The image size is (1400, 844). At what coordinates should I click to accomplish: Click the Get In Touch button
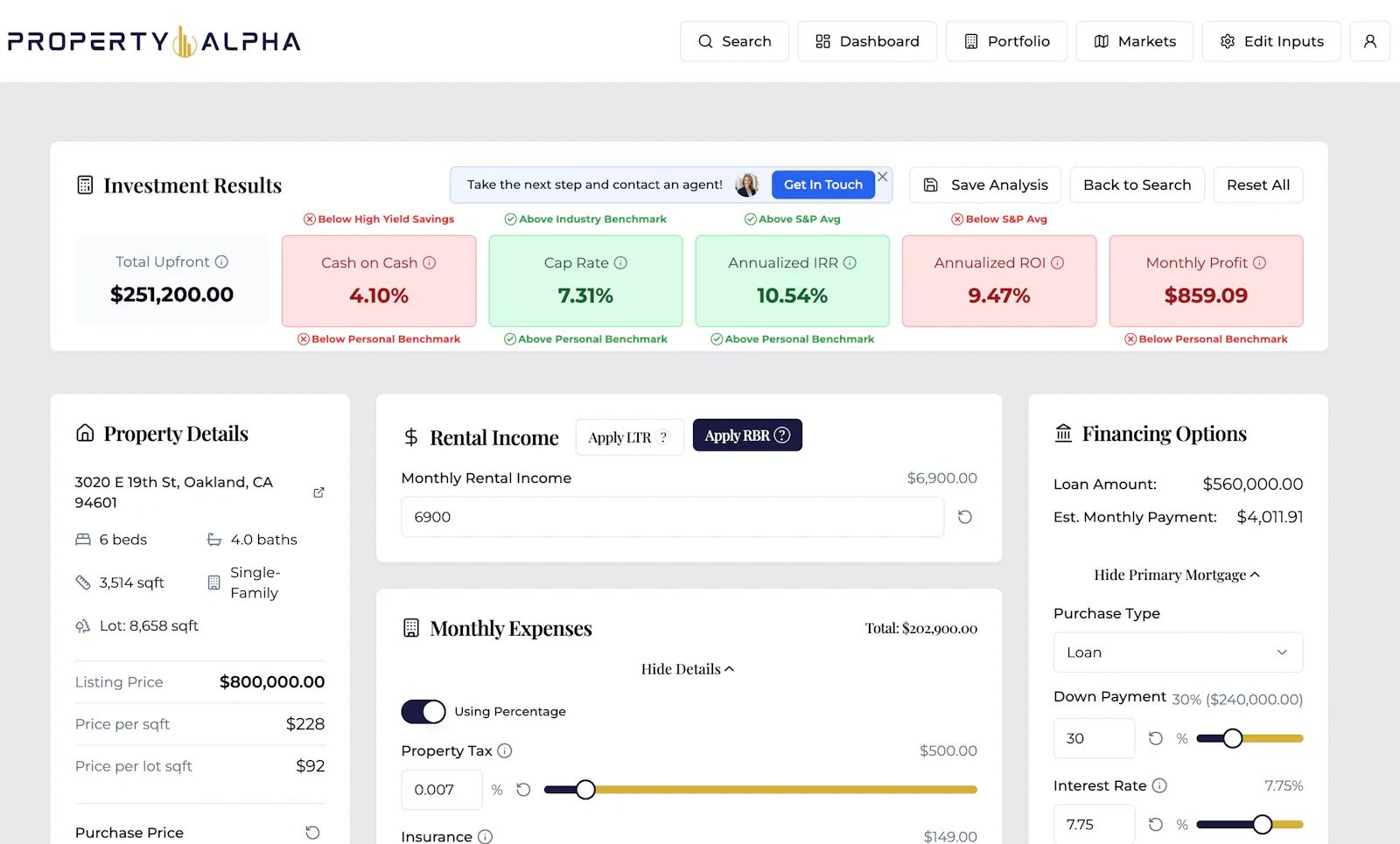click(x=823, y=185)
